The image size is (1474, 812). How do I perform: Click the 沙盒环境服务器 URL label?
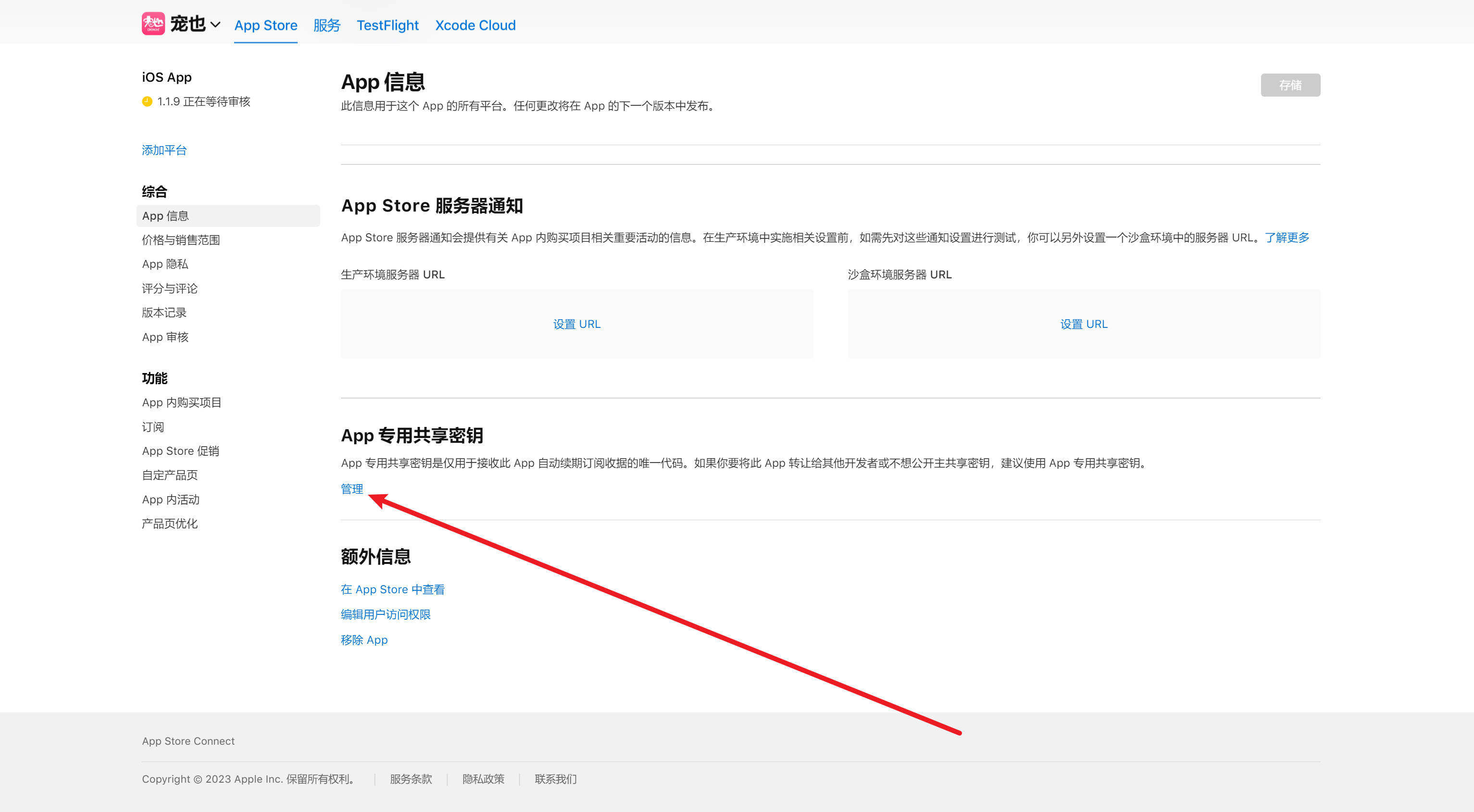pyautogui.click(x=899, y=275)
